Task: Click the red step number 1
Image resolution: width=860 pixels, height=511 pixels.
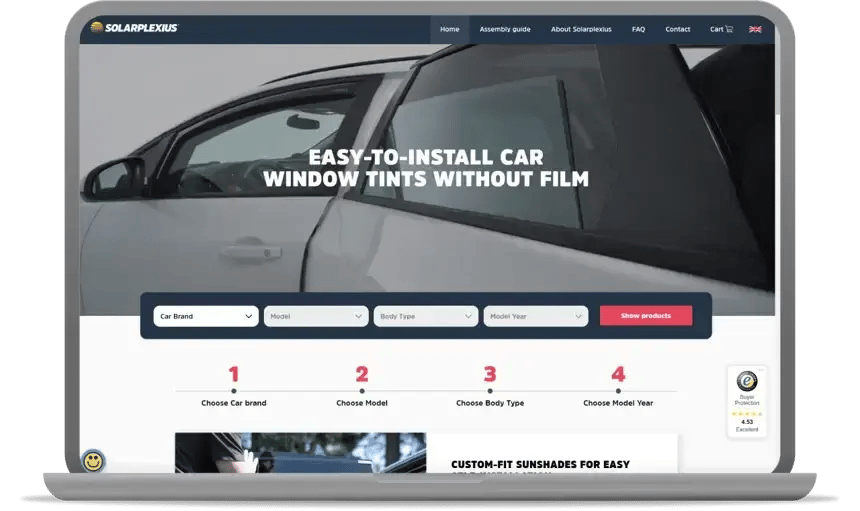Action: click(x=234, y=375)
